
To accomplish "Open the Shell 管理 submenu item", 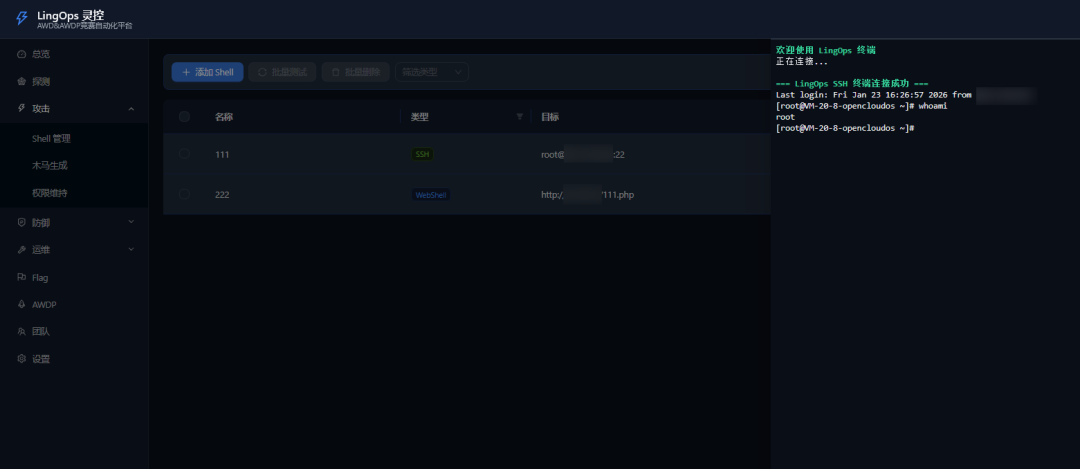I will pyautogui.click(x=51, y=139).
